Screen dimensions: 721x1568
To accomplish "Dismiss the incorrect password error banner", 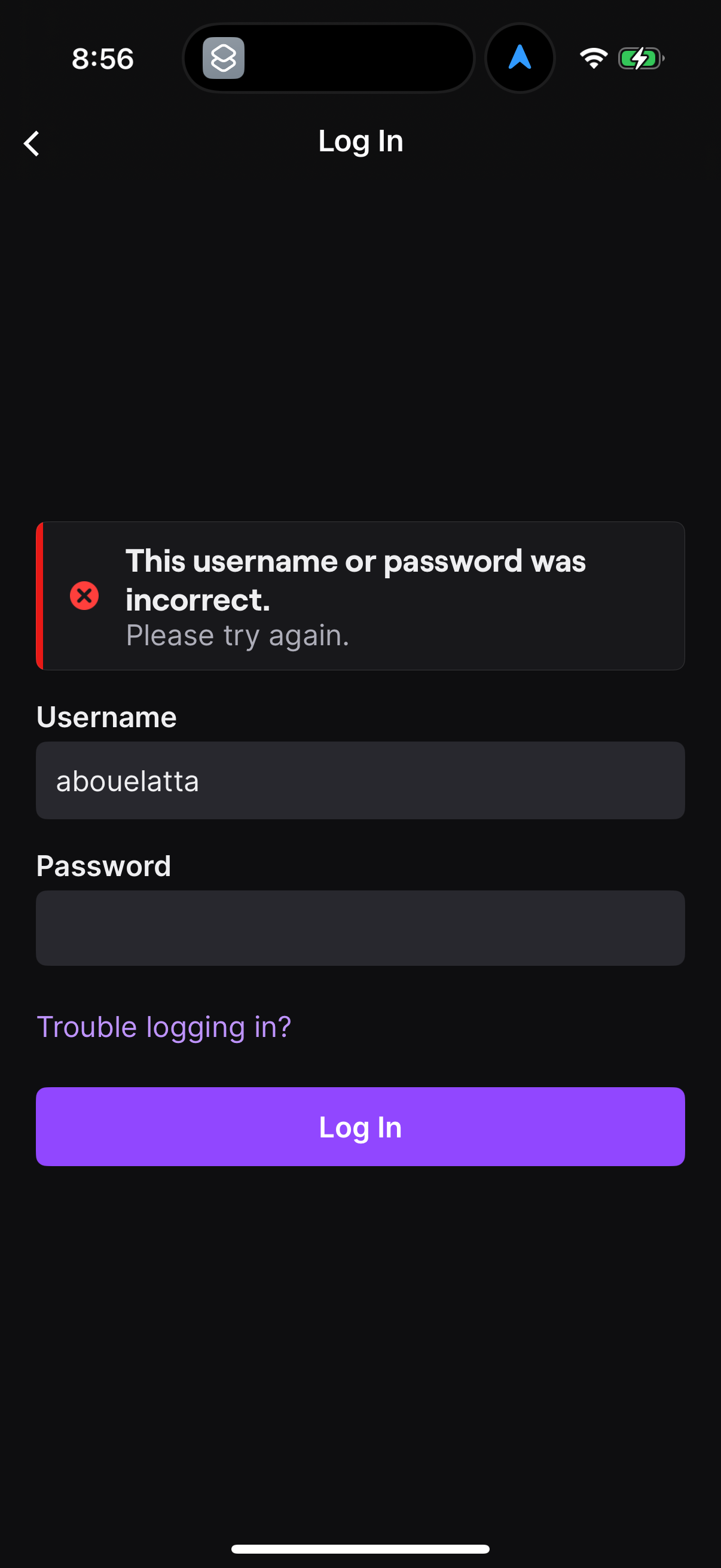I will [360, 595].
